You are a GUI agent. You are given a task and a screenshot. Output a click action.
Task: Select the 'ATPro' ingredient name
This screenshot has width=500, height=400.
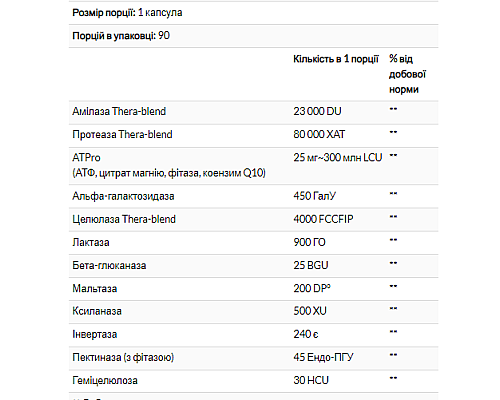point(86,157)
